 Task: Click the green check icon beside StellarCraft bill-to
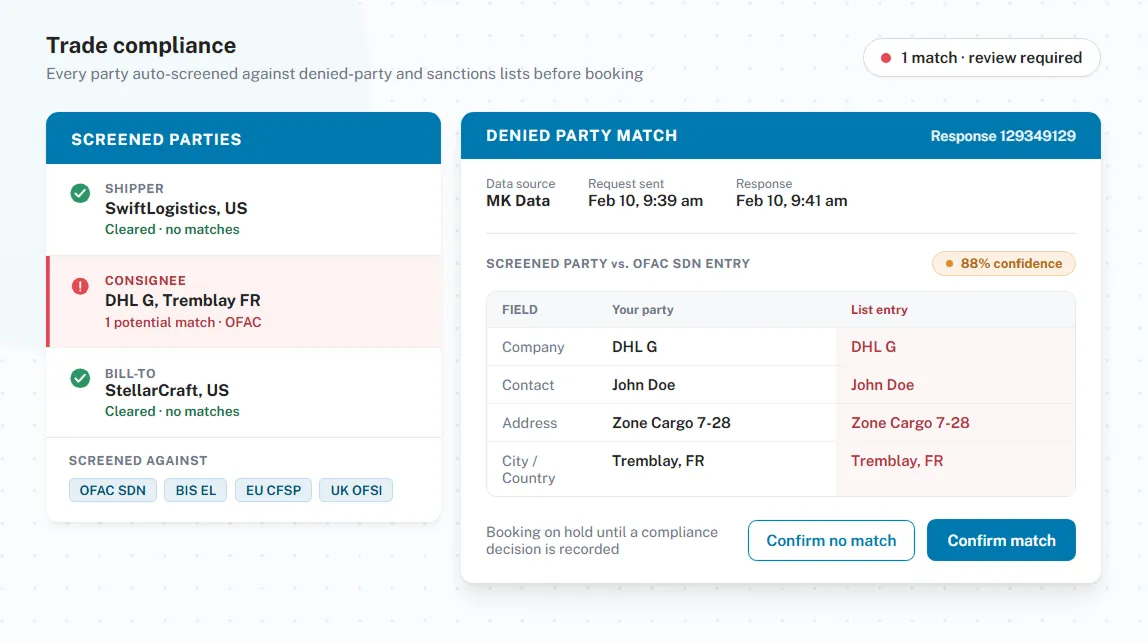click(81, 378)
